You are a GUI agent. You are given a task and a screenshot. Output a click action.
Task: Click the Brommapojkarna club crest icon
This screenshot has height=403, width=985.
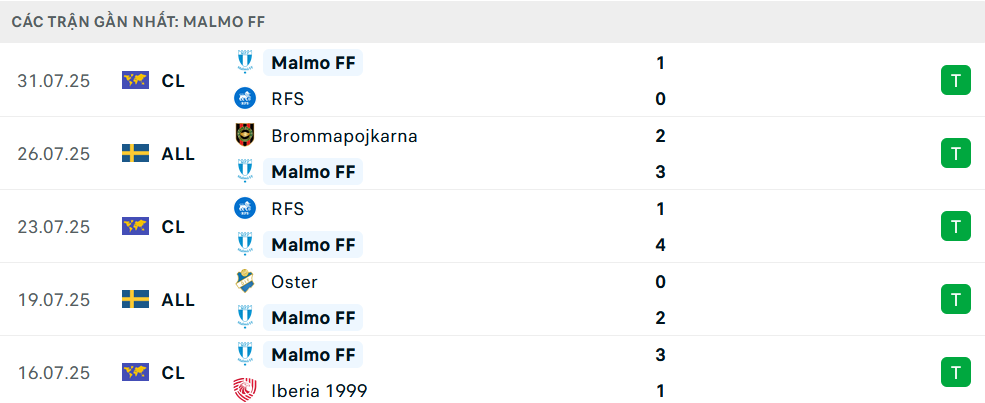(x=245, y=135)
